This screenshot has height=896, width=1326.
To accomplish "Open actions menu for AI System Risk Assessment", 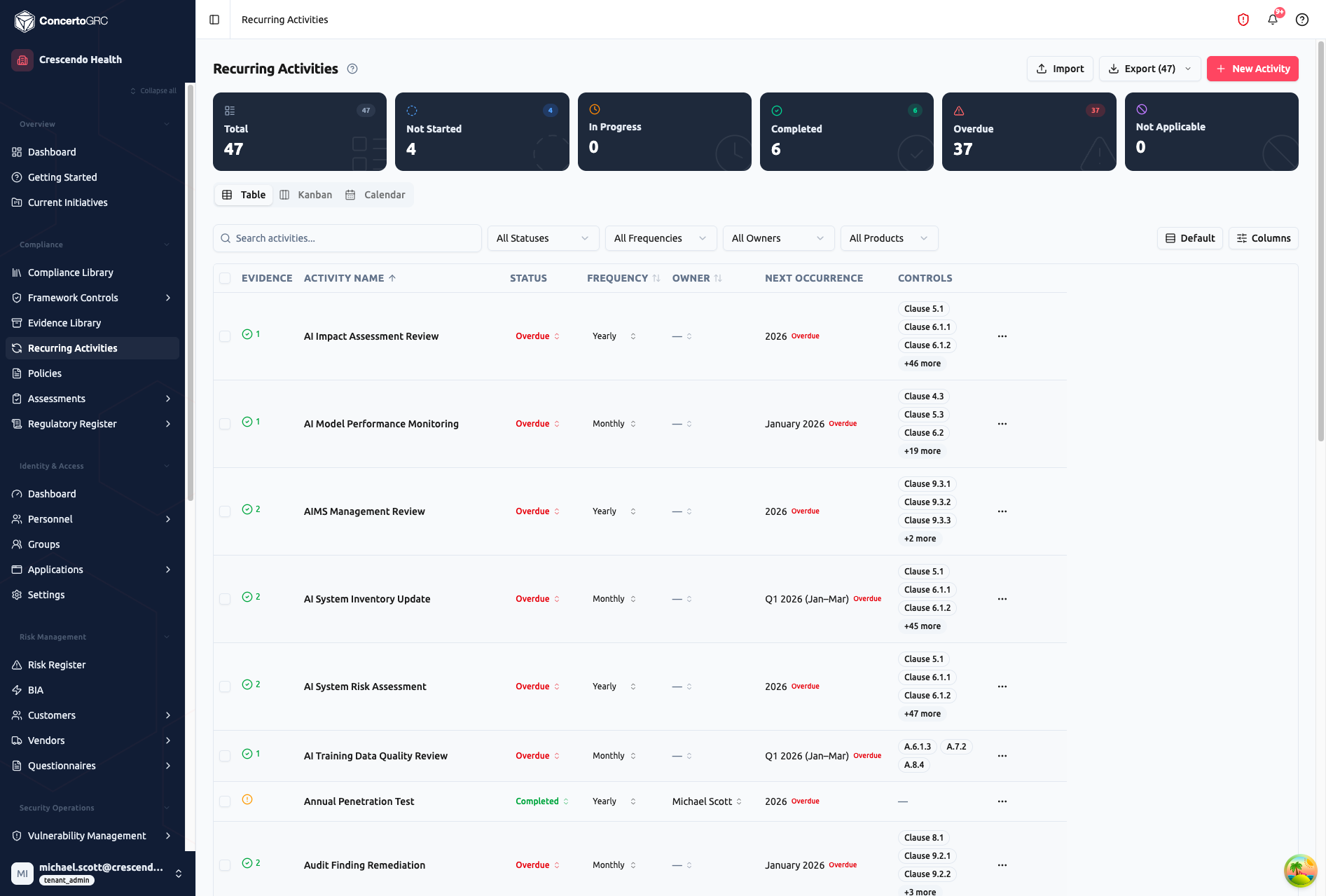I will 1002,687.
